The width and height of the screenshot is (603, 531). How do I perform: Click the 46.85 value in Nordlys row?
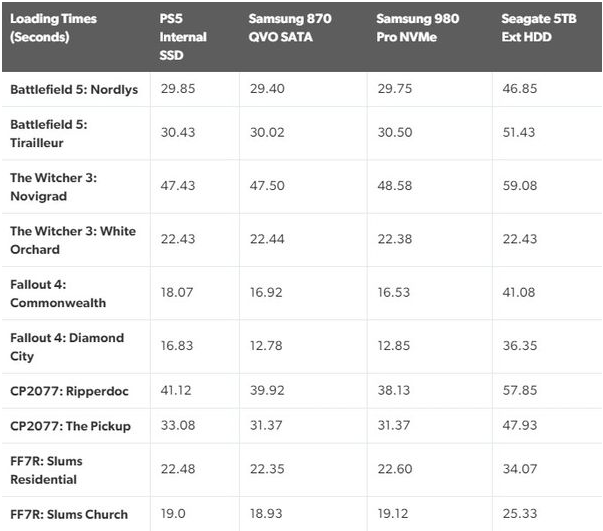click(520, 88)
